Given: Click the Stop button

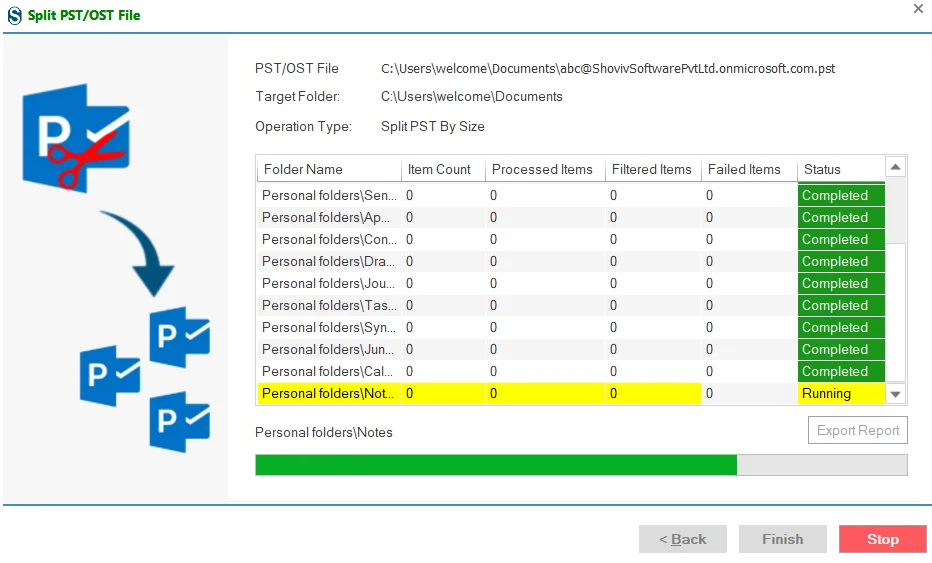Looking at the screenshot, I should tap(883, 539).
